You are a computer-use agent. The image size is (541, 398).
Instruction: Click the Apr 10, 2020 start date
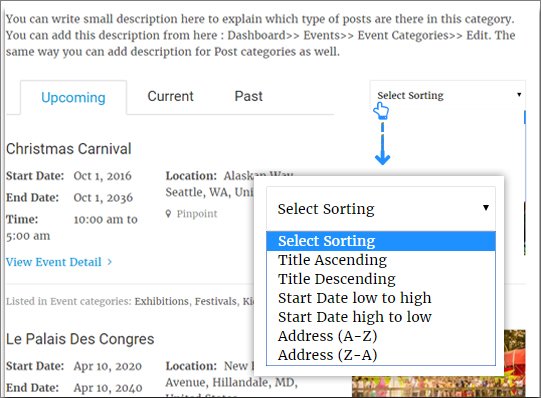108,366
